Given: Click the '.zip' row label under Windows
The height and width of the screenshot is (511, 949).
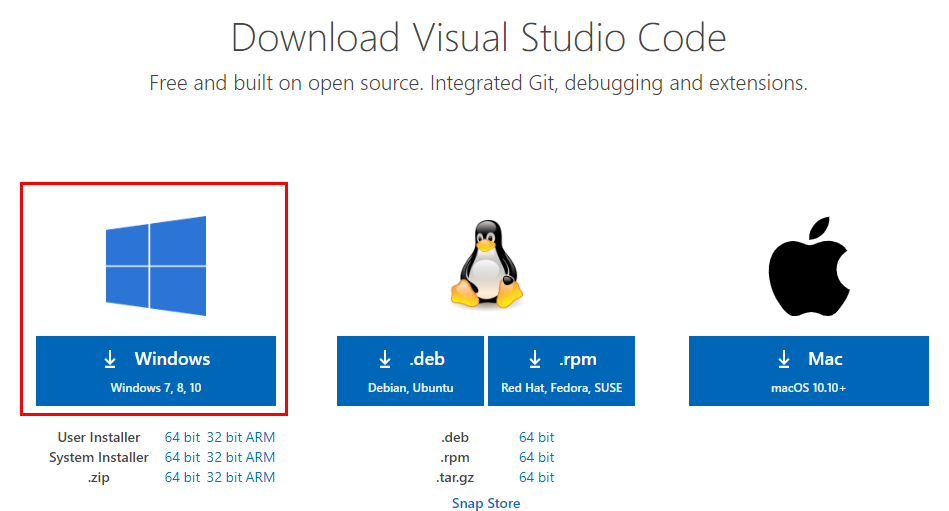Looking at the screenshot, I should (x=99, y=478).
